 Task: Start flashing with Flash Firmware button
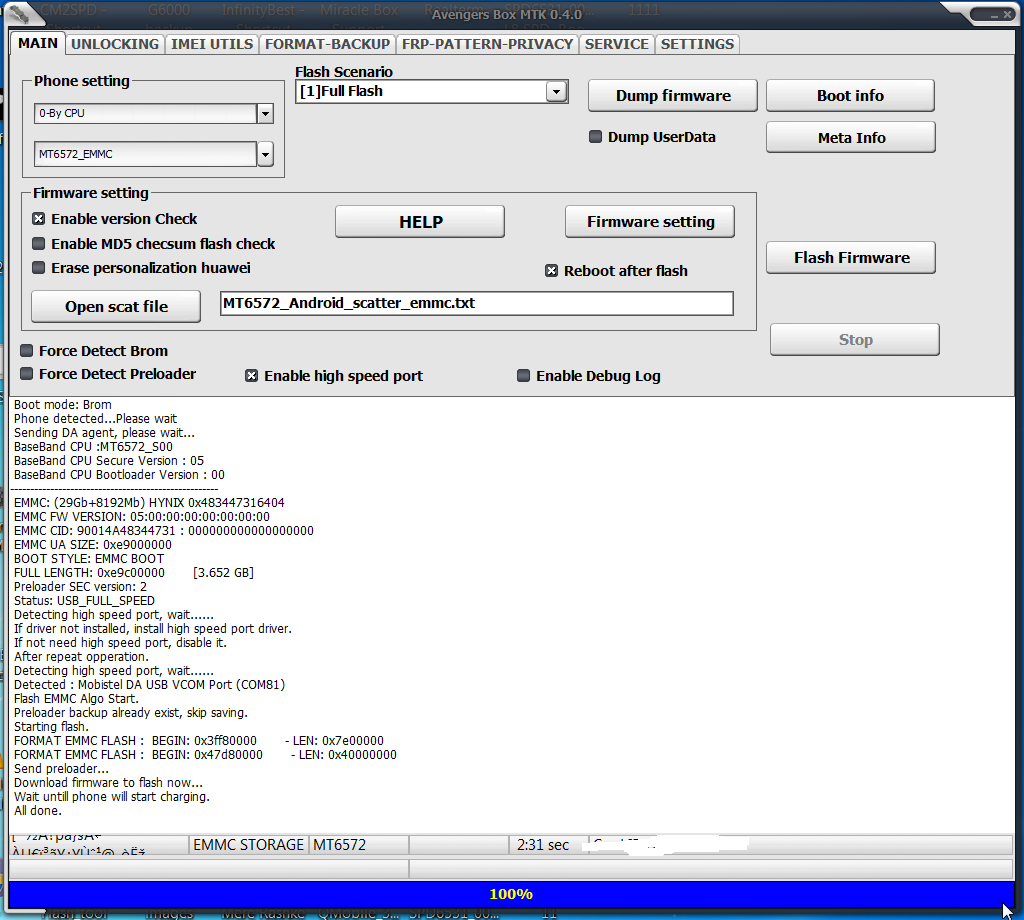coord(850,258)
